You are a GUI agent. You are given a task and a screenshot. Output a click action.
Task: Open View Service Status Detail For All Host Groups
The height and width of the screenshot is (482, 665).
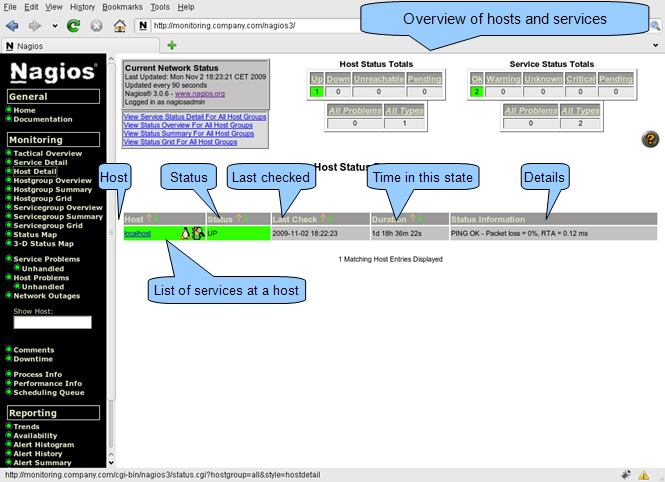[x=195, y=117]
